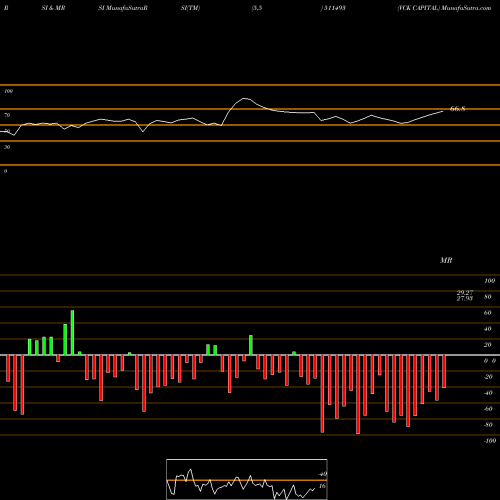
Task: Click the MR panel title label
Action: tap(446, 260)
